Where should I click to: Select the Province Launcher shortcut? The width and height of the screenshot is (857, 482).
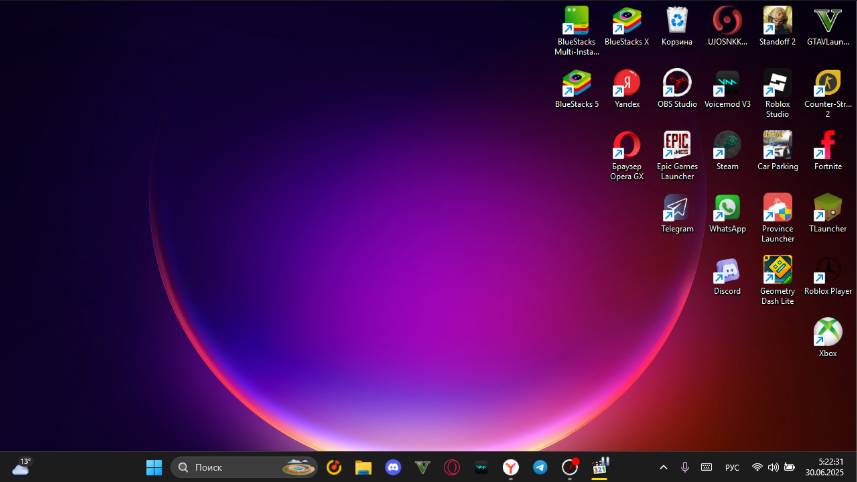pos(778,218)
